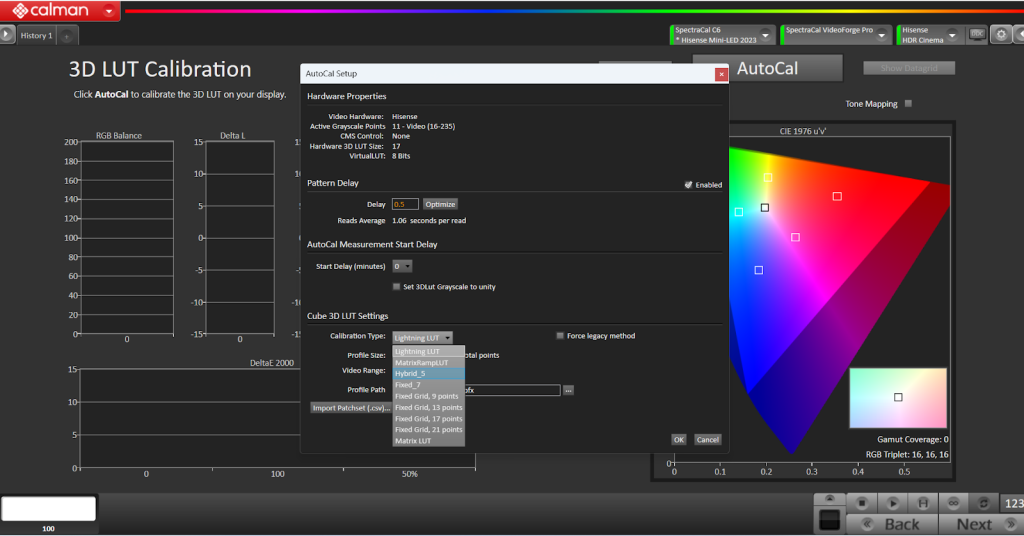Click the continuous read infinity icon

tap(953, 503)
